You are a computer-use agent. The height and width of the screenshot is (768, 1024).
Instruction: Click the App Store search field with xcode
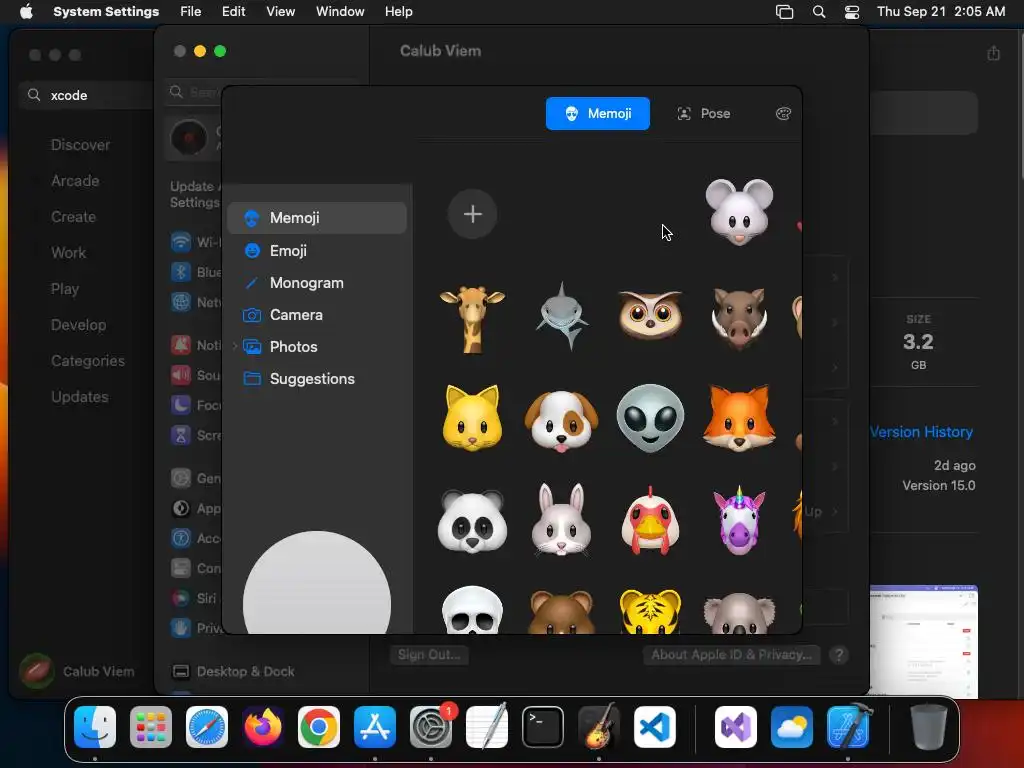(x=88, y=95)
